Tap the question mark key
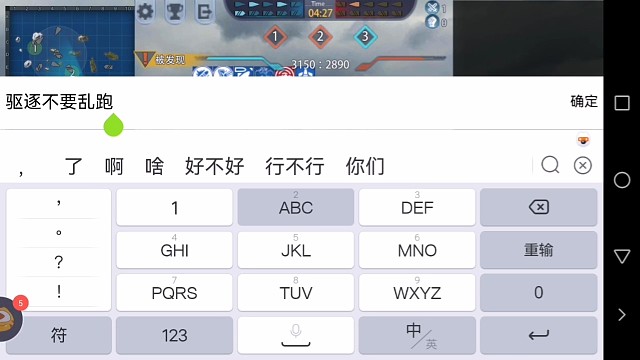This screenshot has width=640, height=360. (59, 262)
